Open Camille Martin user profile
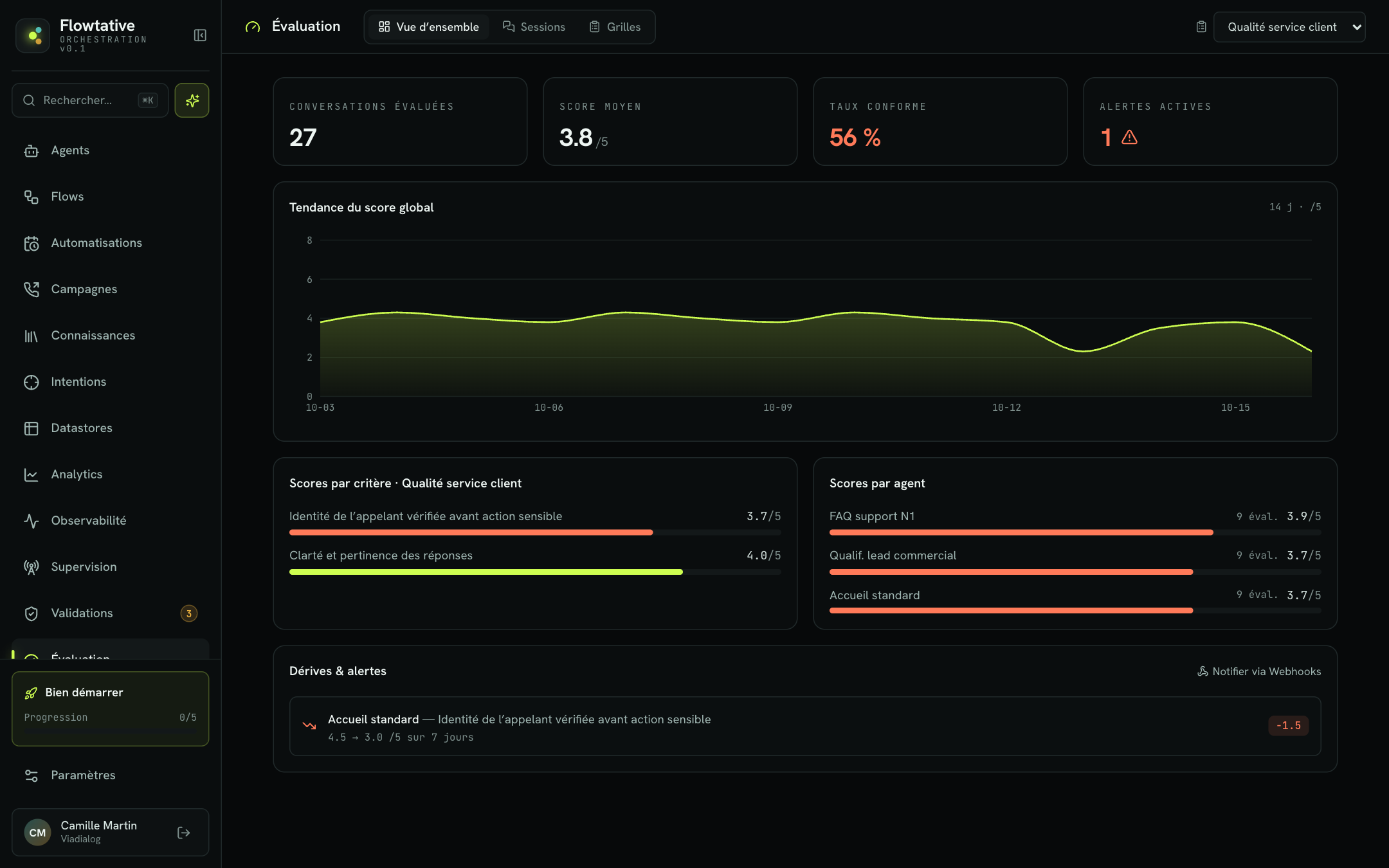This screenshot has height=868, width=1389. point(110,833)
